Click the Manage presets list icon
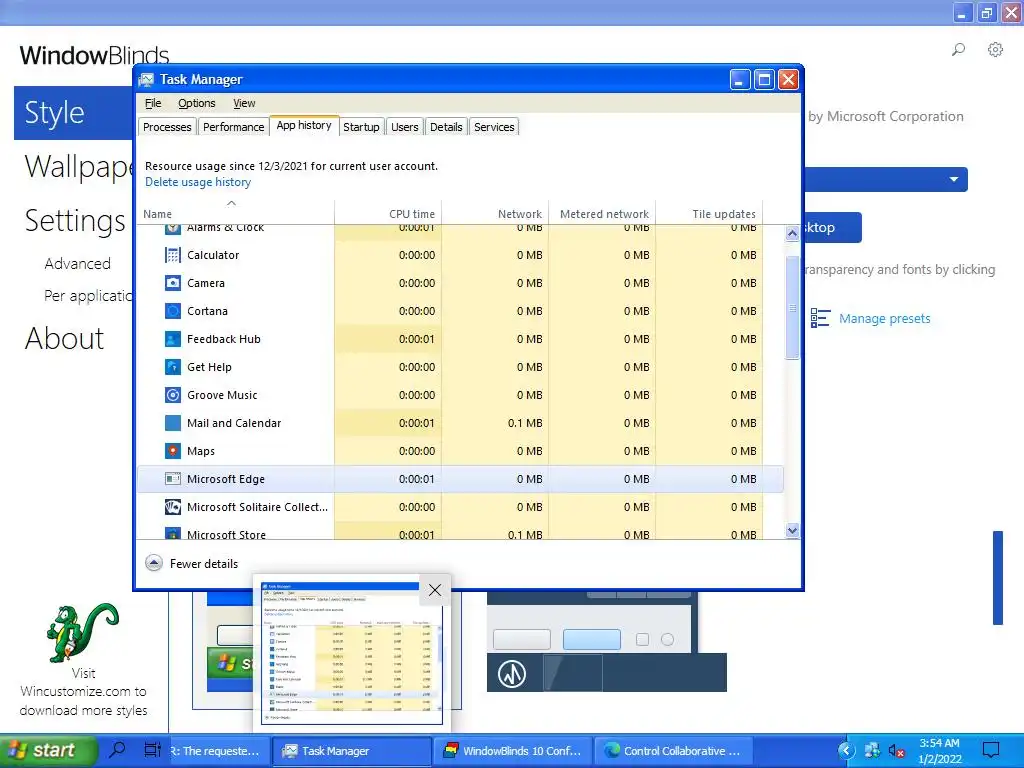Image resolution: width=1024 pixels, height=768 pixels. coord(820,318)
